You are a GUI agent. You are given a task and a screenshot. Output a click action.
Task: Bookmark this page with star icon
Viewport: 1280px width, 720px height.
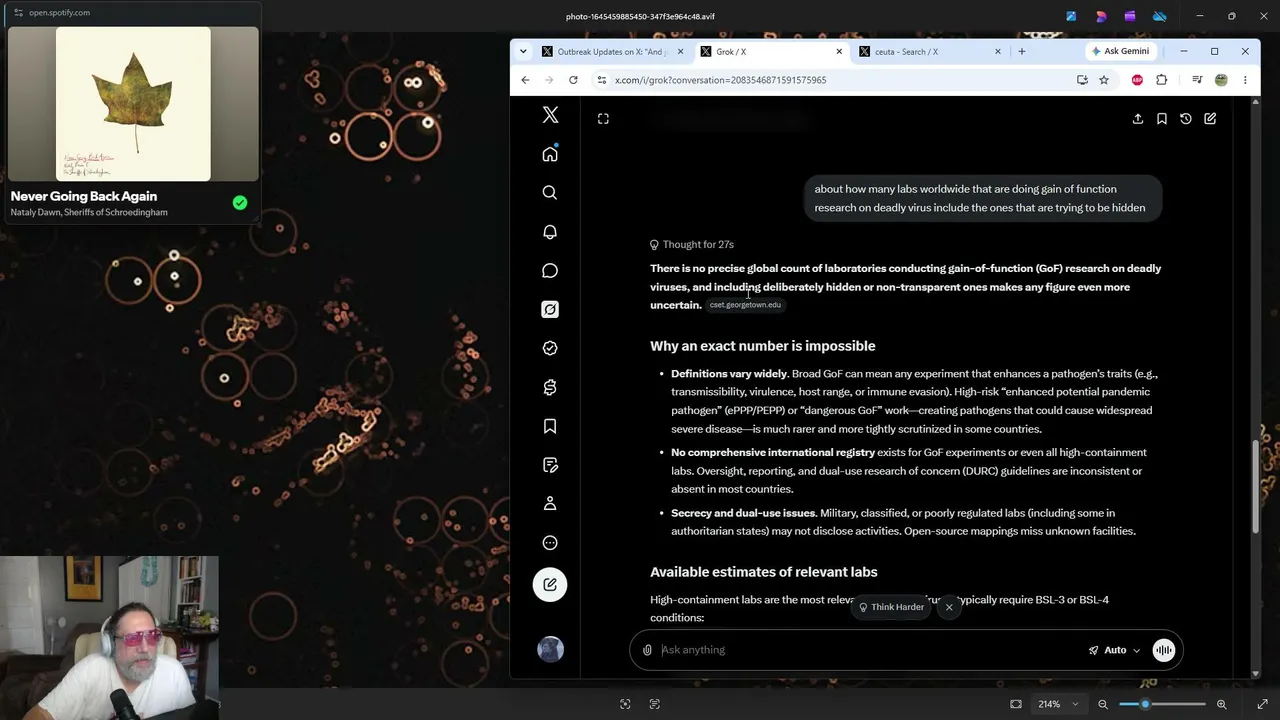pyautogui.click(x=1104, y=80)
